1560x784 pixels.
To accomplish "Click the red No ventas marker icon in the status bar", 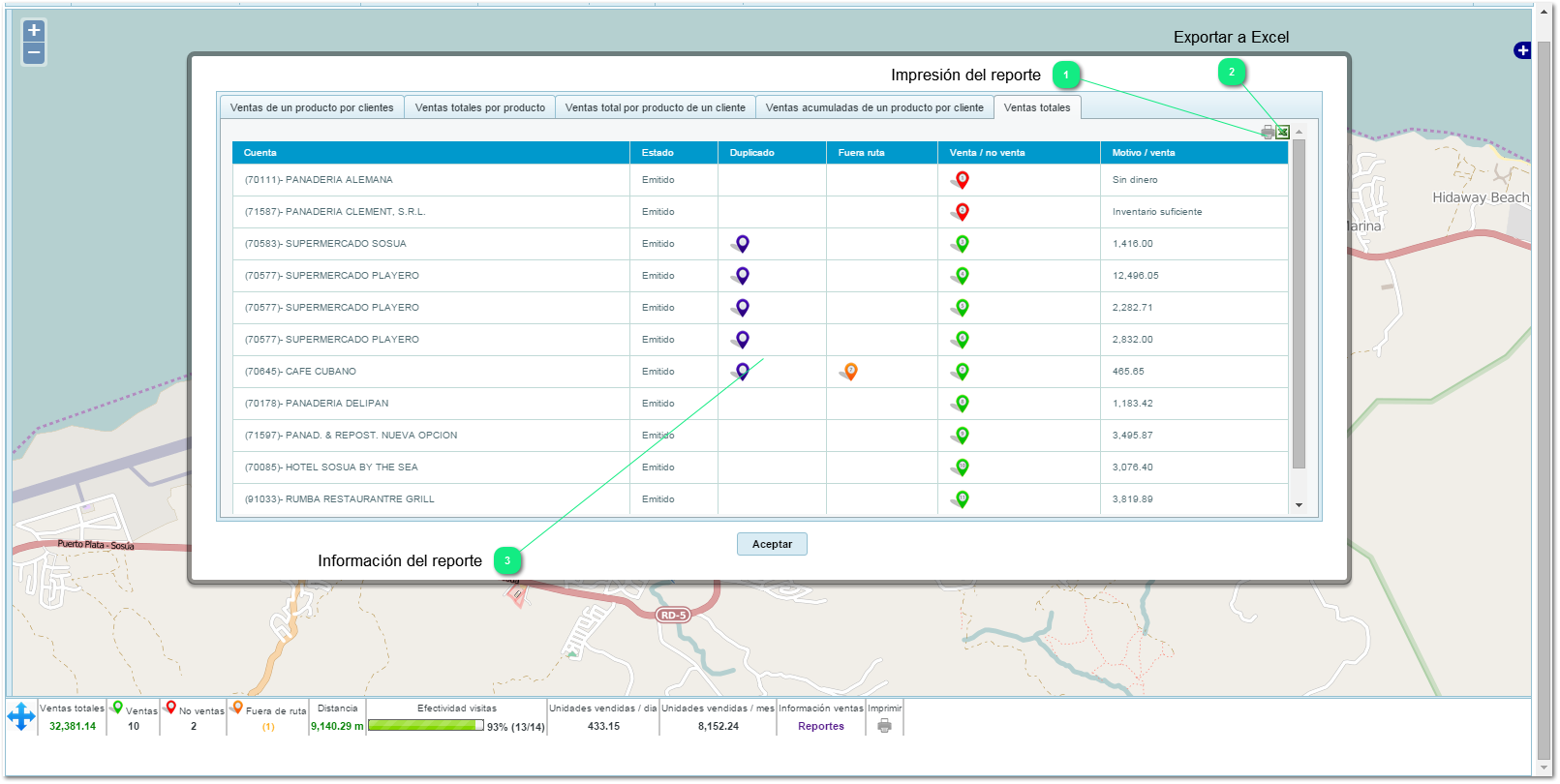I will 170,709.
